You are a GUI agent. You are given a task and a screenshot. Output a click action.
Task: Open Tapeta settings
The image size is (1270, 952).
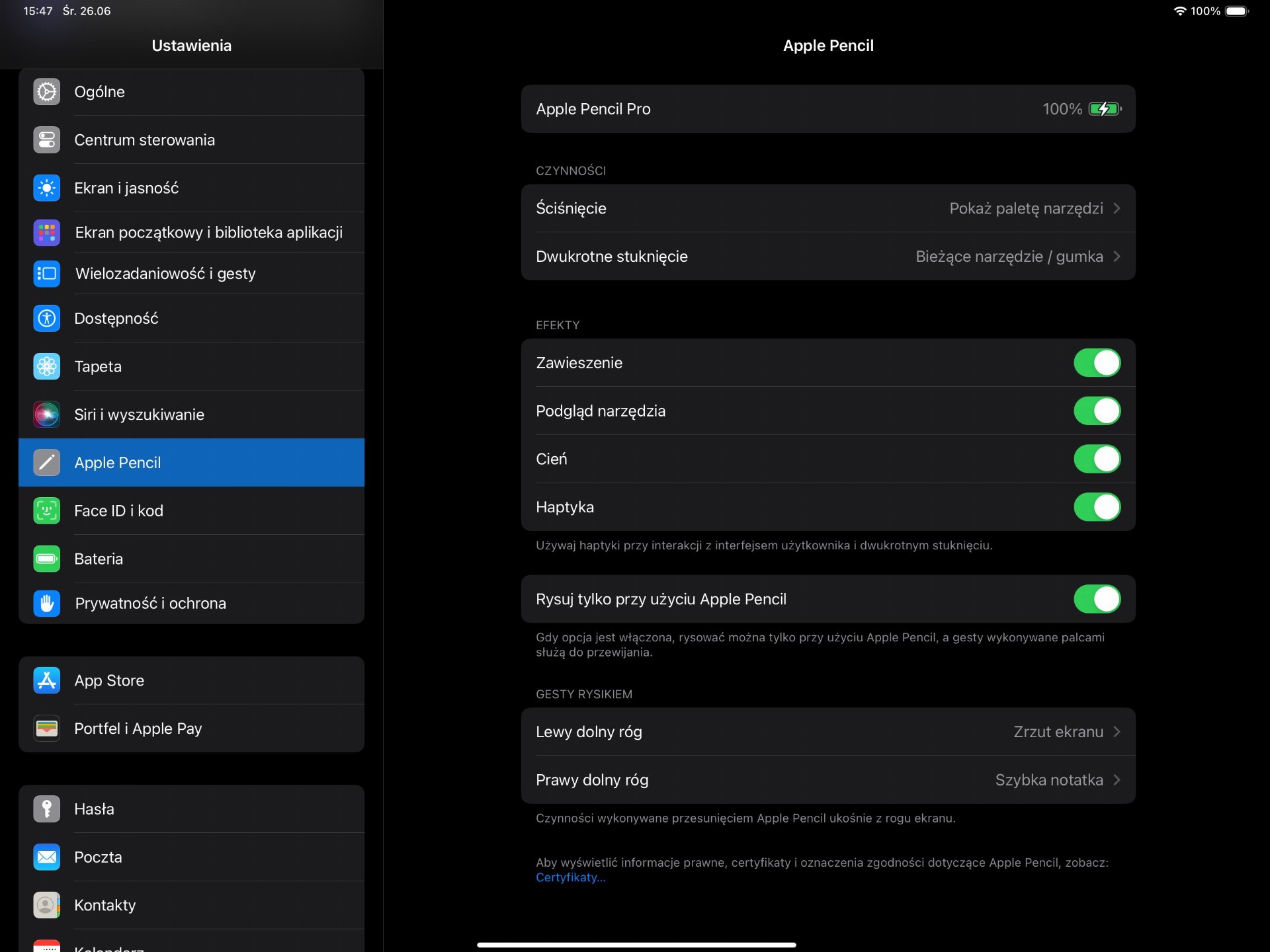pos(191,367)
